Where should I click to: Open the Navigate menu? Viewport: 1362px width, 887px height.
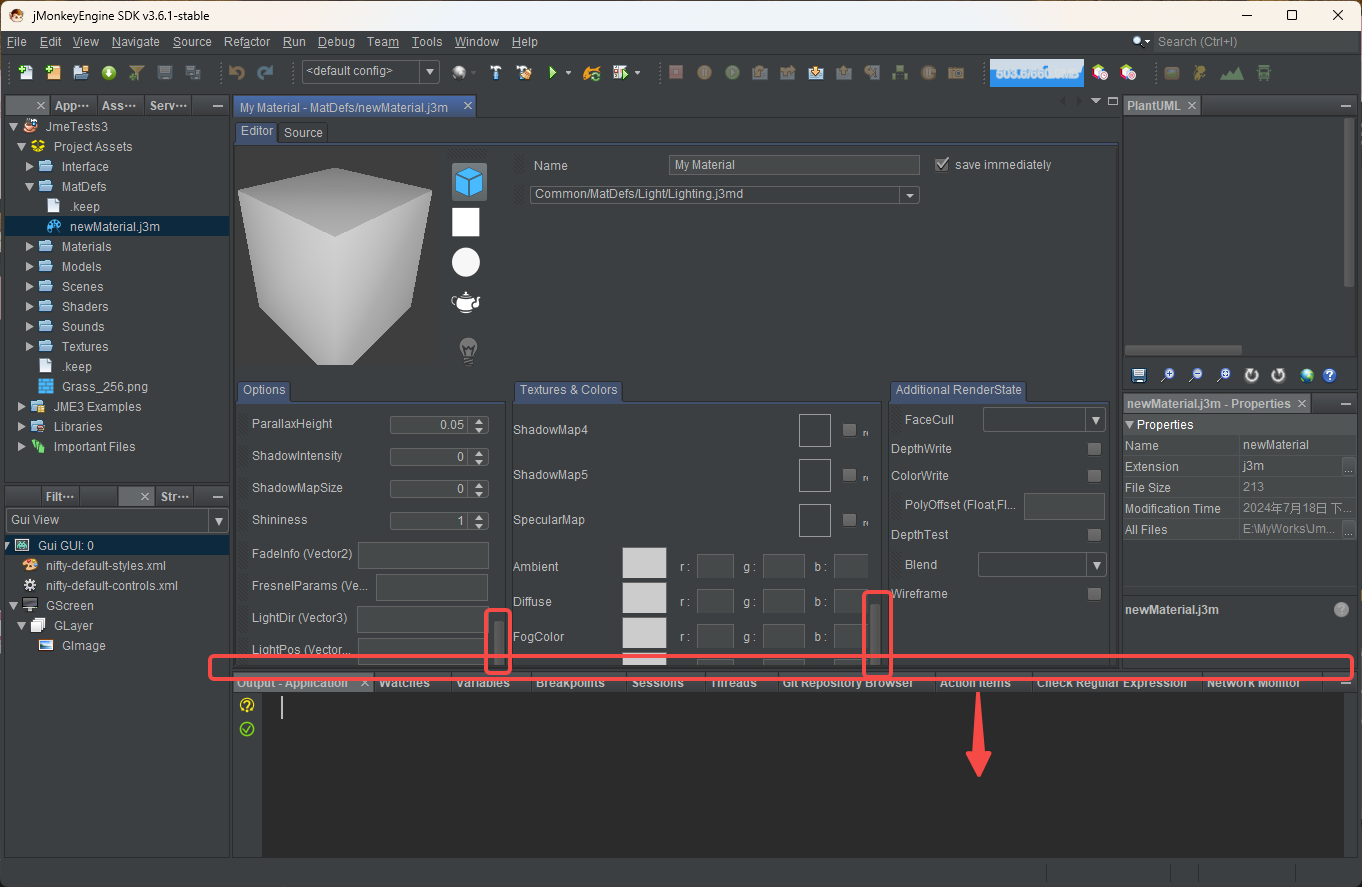click(x=136, y=42)
